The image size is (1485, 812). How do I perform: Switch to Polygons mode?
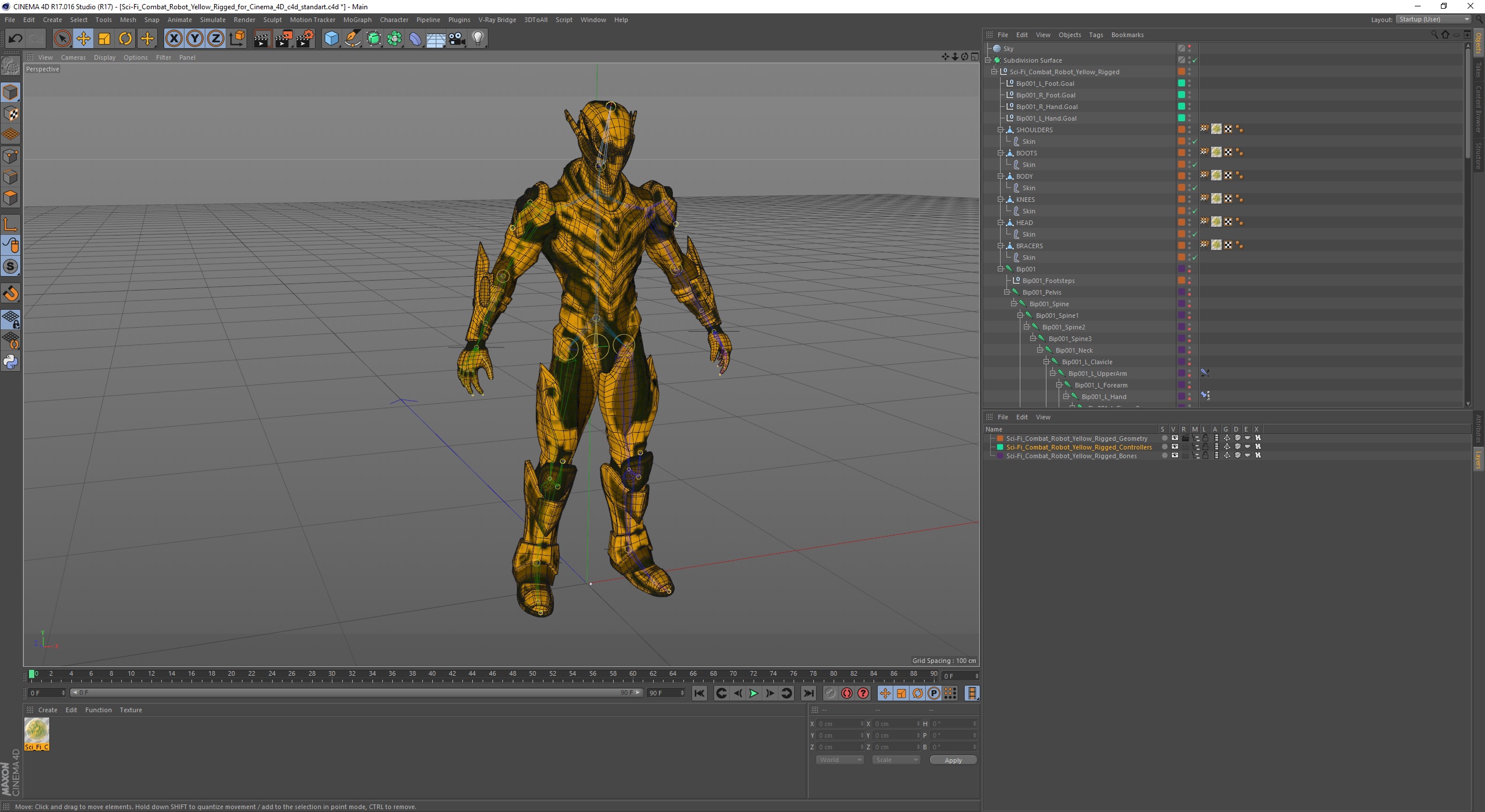pos(10,198)
